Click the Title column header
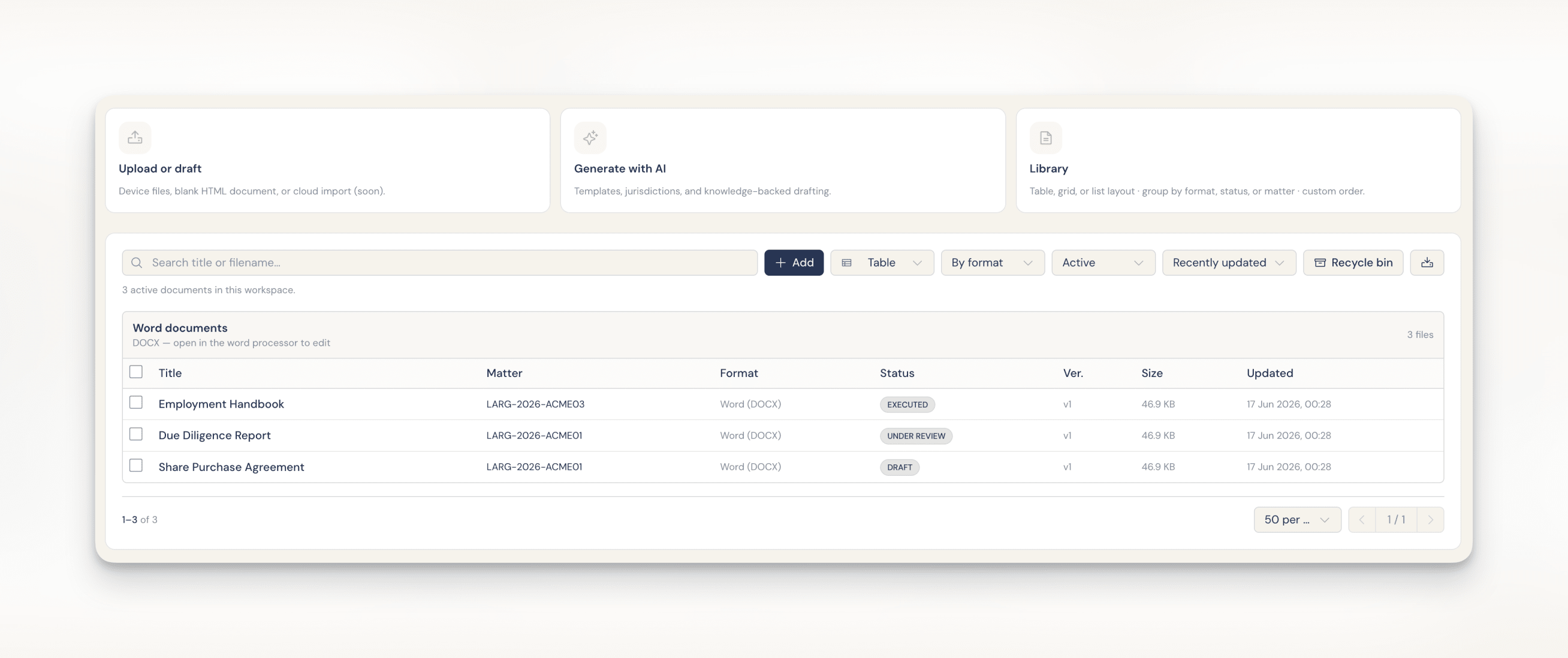This screenshot has height=658, width=1568. coord(170,373)
